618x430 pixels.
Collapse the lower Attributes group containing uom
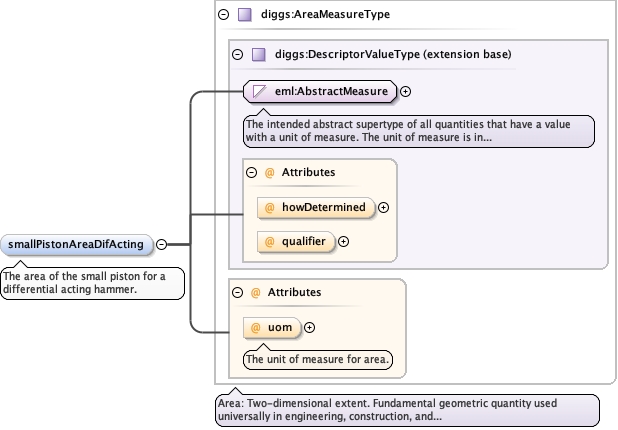click(237, 292)
